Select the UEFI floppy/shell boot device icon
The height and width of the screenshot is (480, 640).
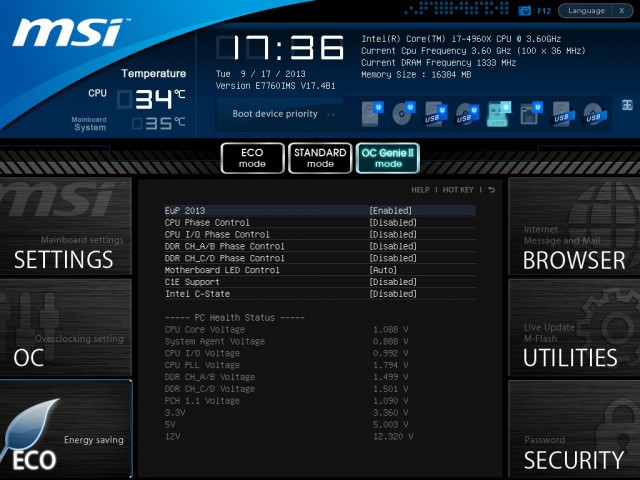(x=531, y=113)
